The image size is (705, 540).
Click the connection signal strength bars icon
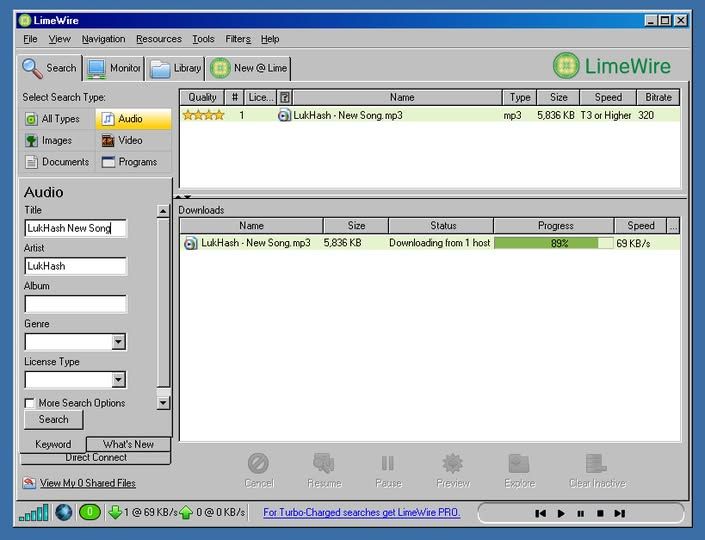coord(34,513)
